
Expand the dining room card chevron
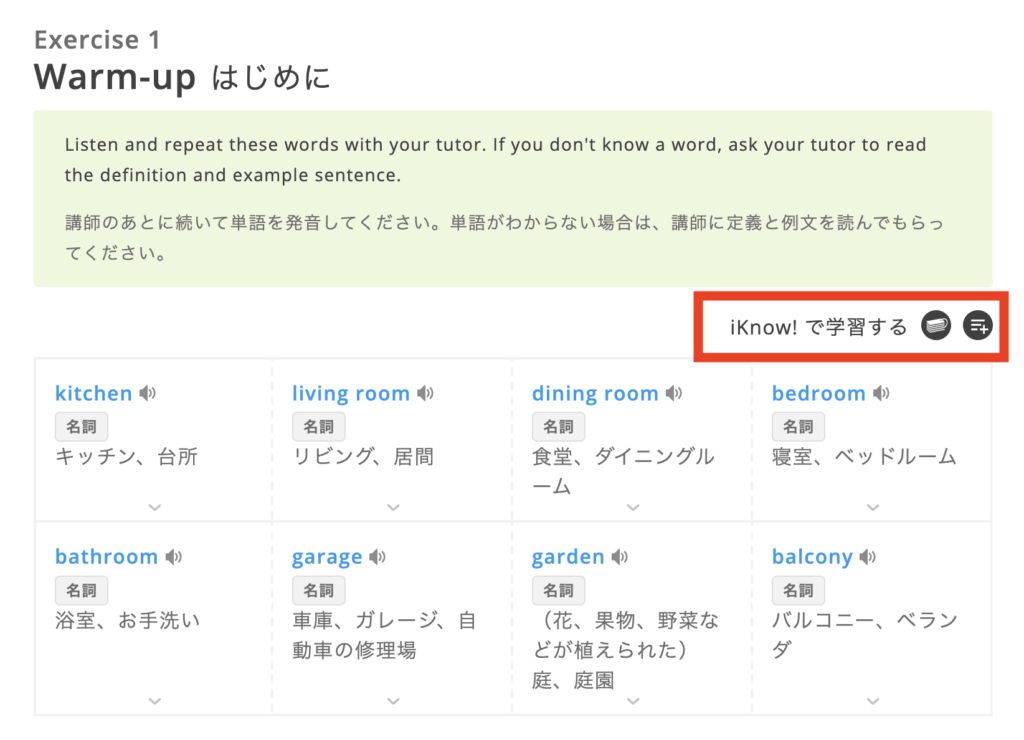click(633, 507)
